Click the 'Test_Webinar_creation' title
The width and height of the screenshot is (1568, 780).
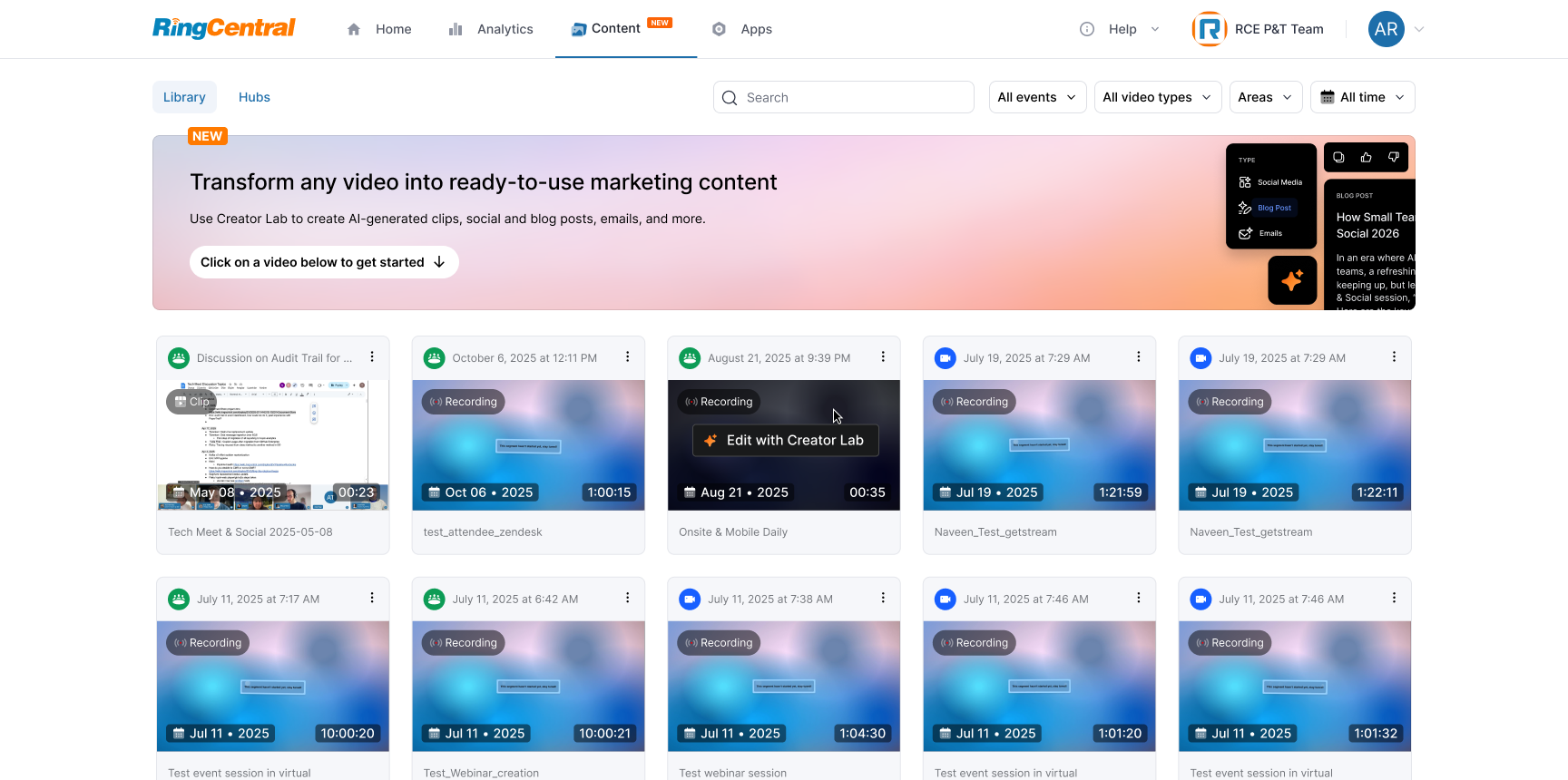tap(481, 774)
